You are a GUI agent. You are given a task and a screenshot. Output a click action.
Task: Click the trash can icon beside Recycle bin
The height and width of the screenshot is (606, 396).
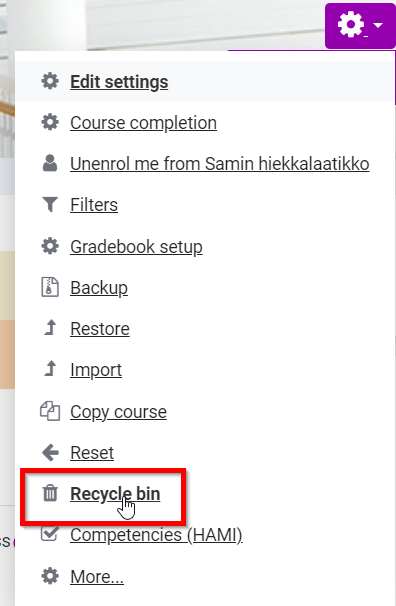(x=50, y=493)
